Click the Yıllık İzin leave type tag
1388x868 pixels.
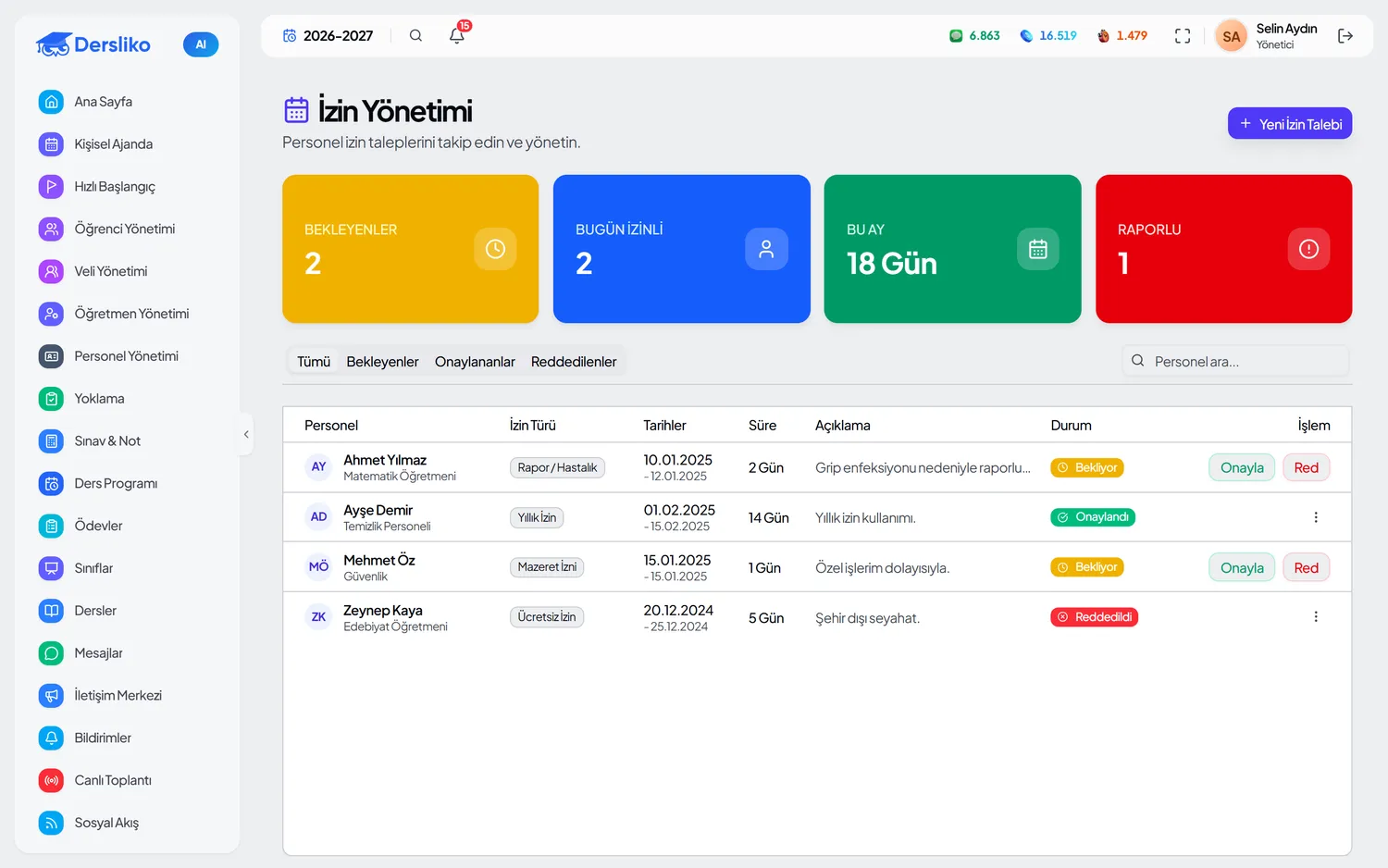537,518
